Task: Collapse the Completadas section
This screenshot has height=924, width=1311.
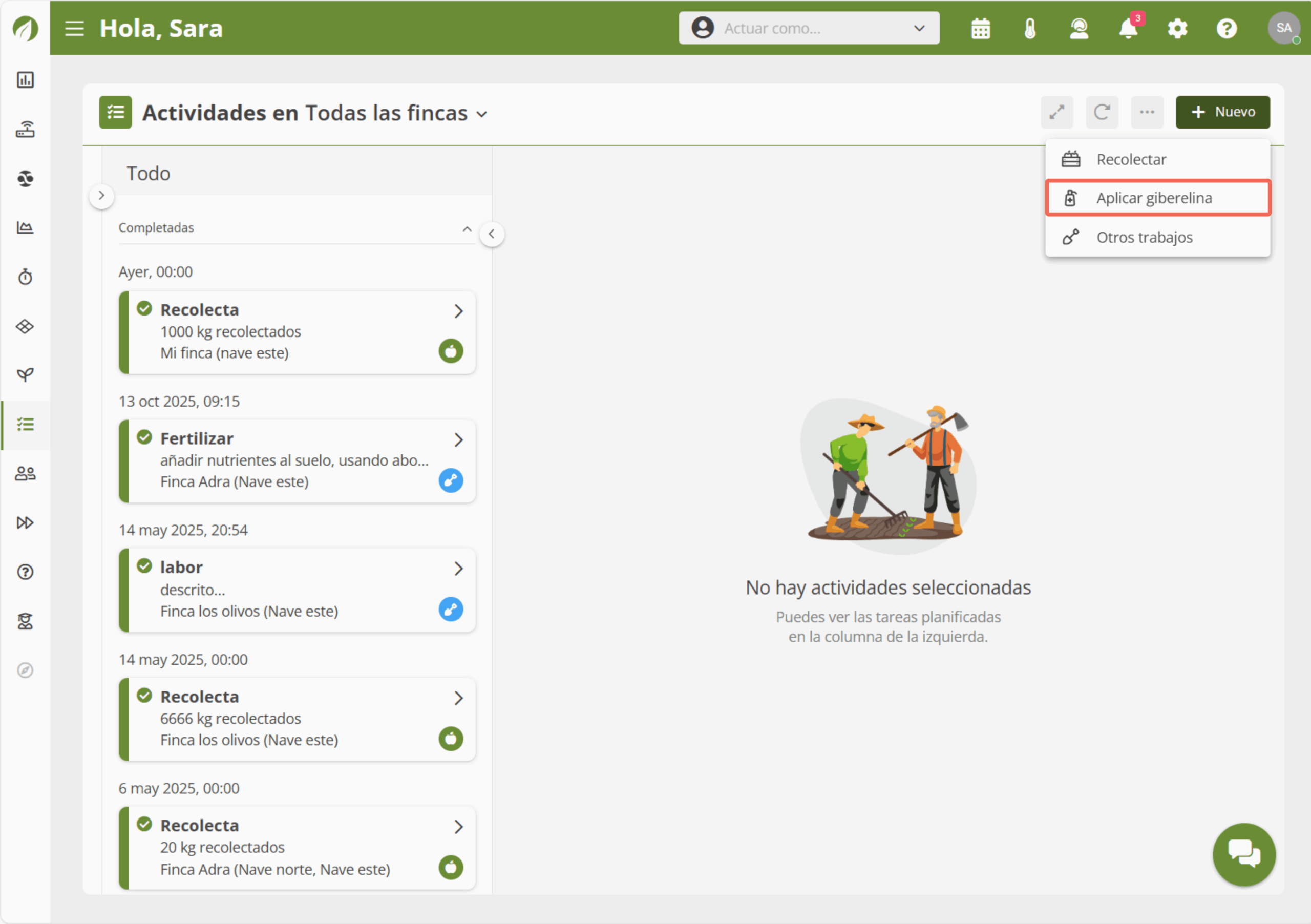Action: click(467, 228)
